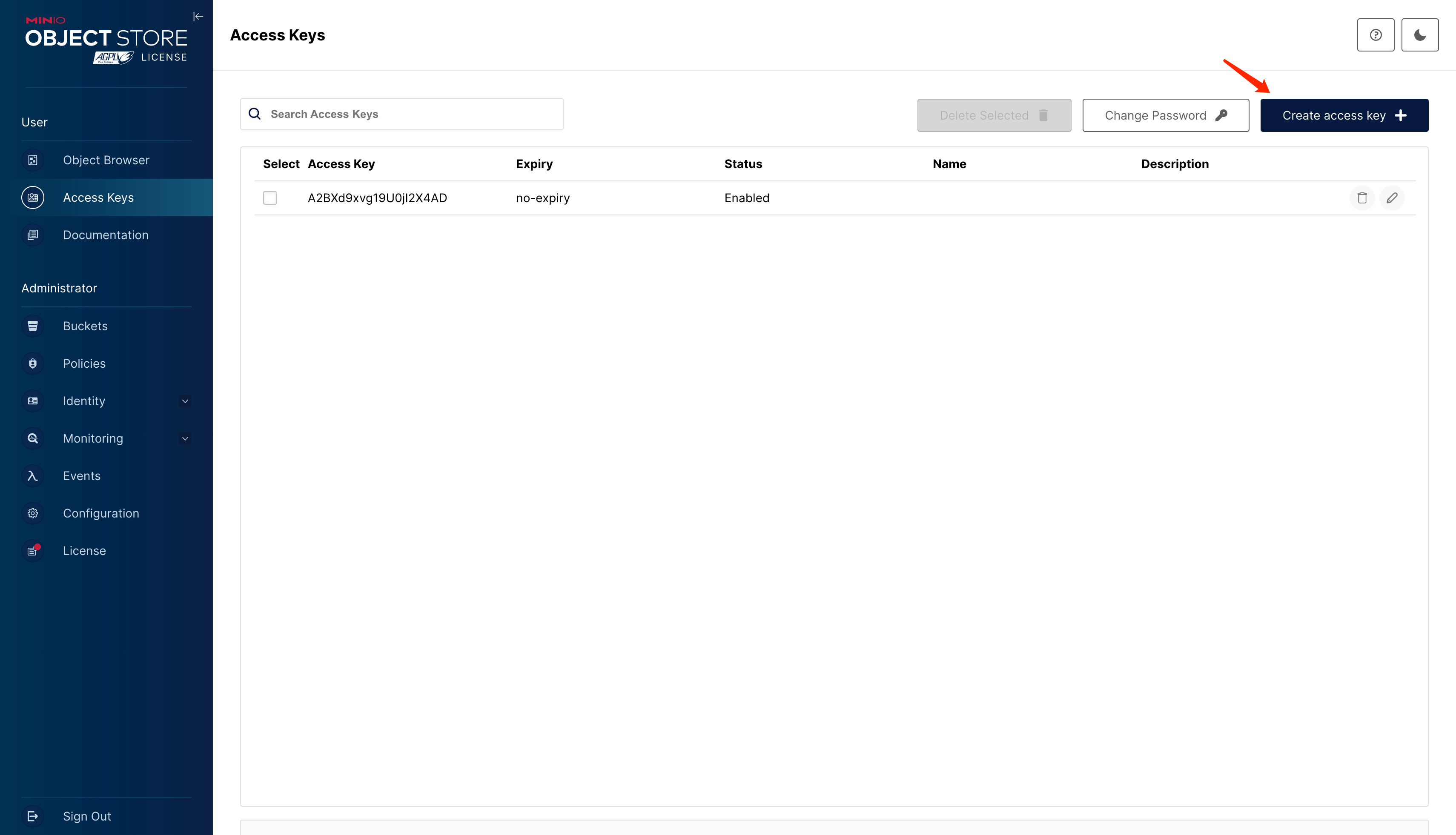Viewport: 1456px width, 835px height.
Task: Click the access key text A2BXd9xvg19U0jl2X4AD
Action: pyautogui.click(x=378, y=198)
